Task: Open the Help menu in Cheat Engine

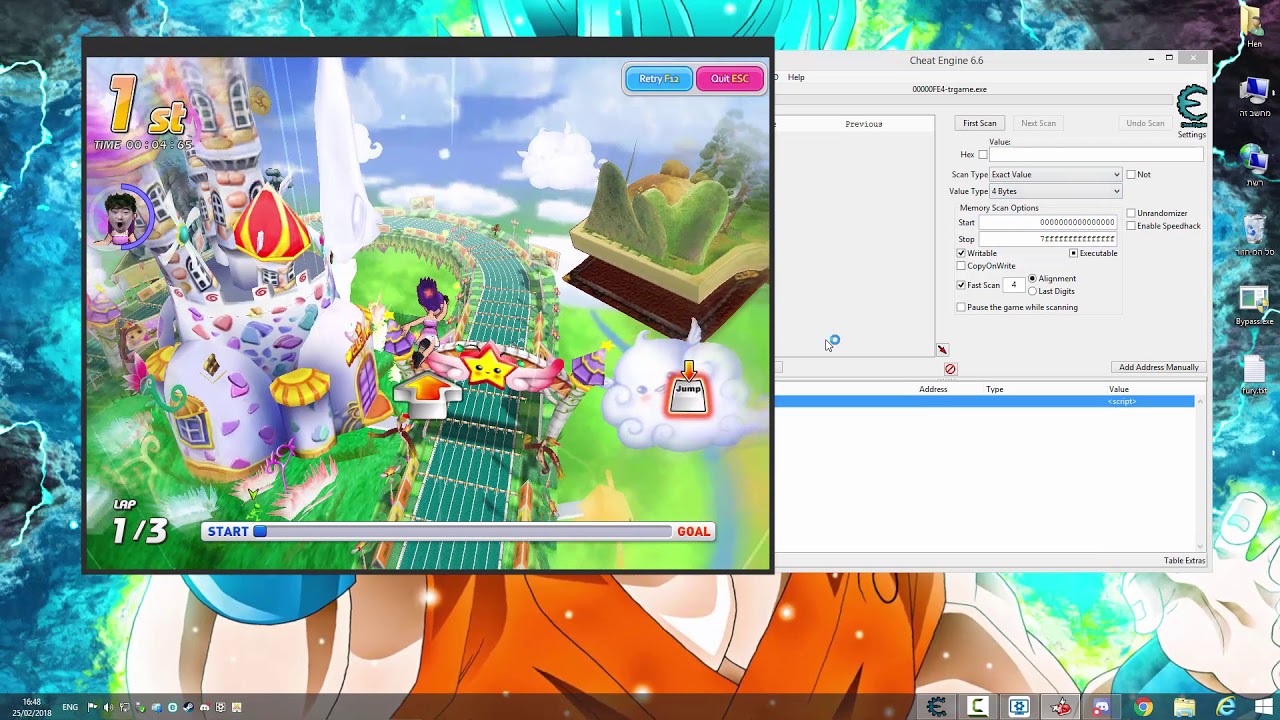Action: click(796, 77)
